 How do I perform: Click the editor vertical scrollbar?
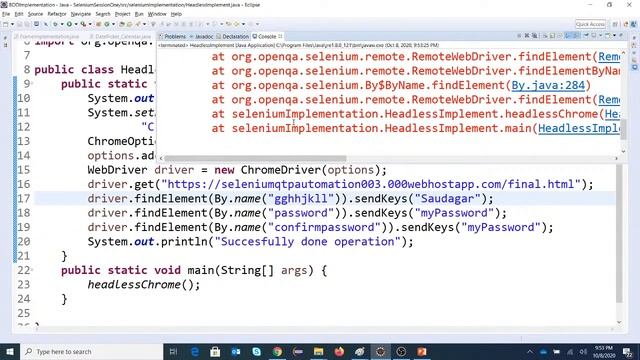[619, 233]
